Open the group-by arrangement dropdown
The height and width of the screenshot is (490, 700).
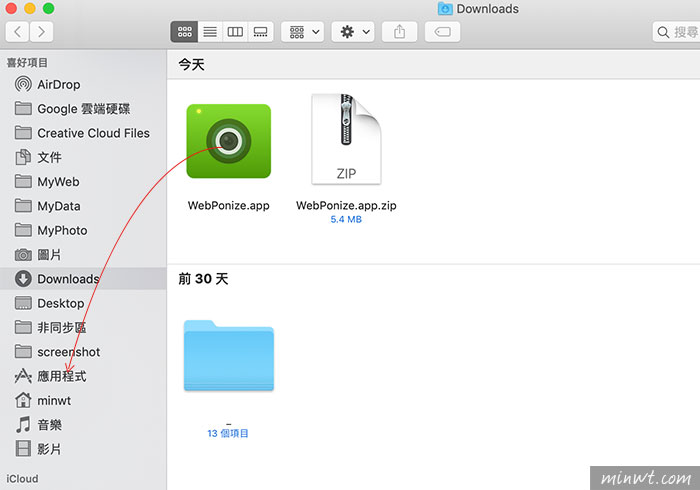(x=302, y=32)
